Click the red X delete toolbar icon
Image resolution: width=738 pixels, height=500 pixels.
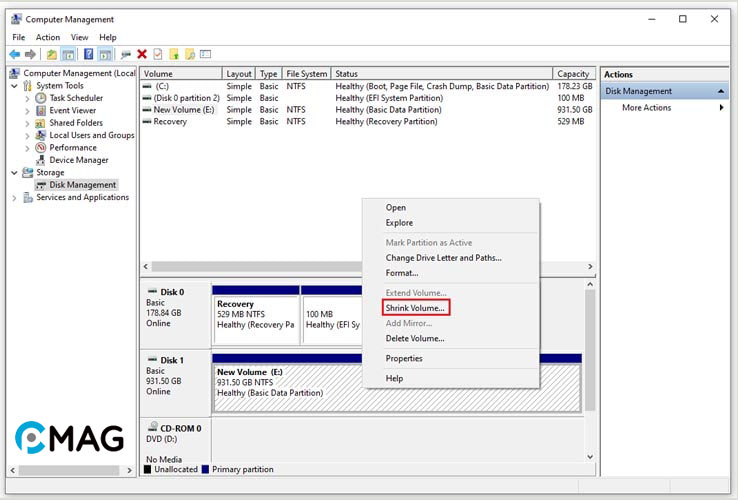142,54
